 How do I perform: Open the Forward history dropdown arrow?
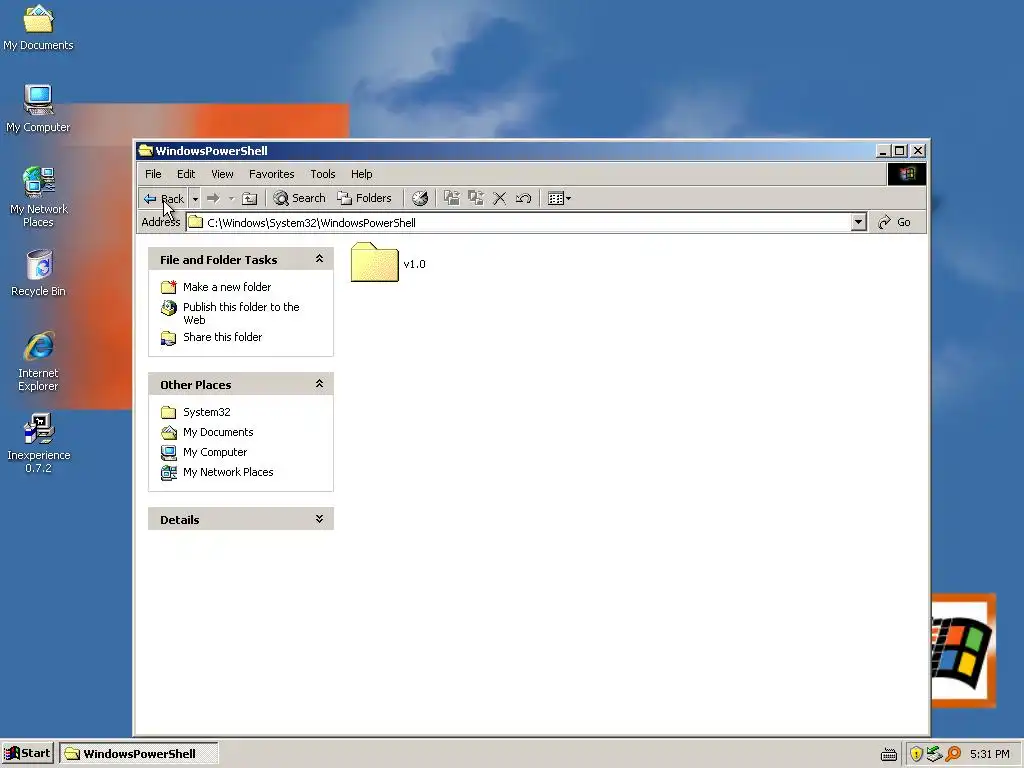[x=231, y=199]
